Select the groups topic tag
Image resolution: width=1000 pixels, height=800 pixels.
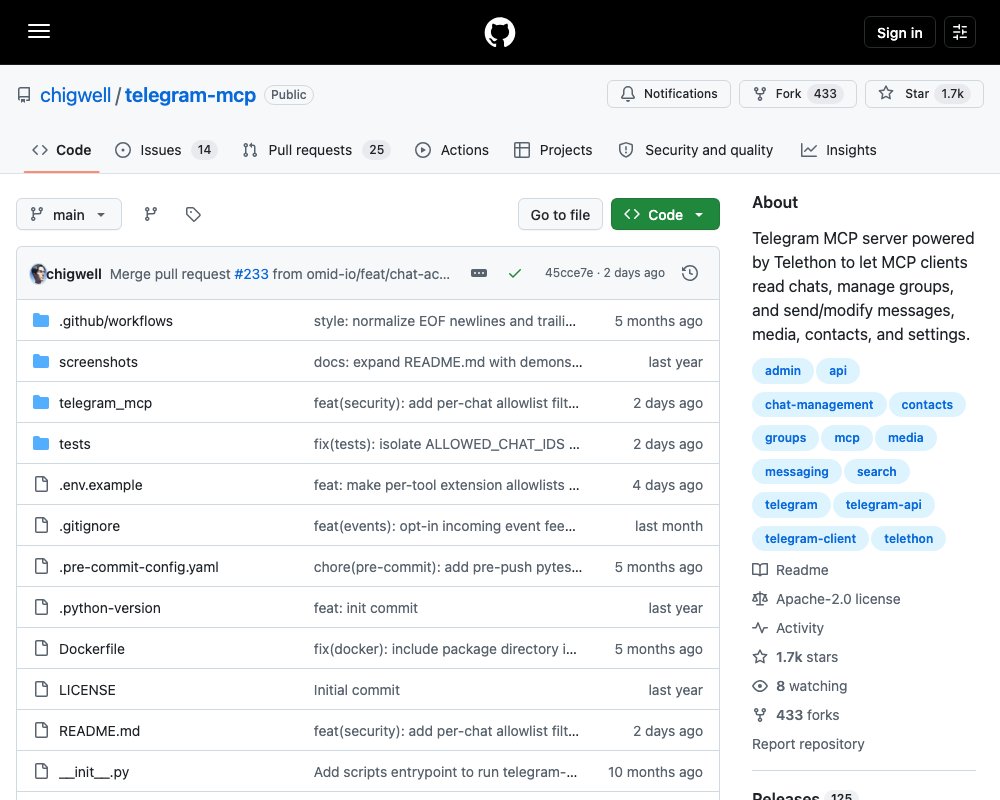785,438
